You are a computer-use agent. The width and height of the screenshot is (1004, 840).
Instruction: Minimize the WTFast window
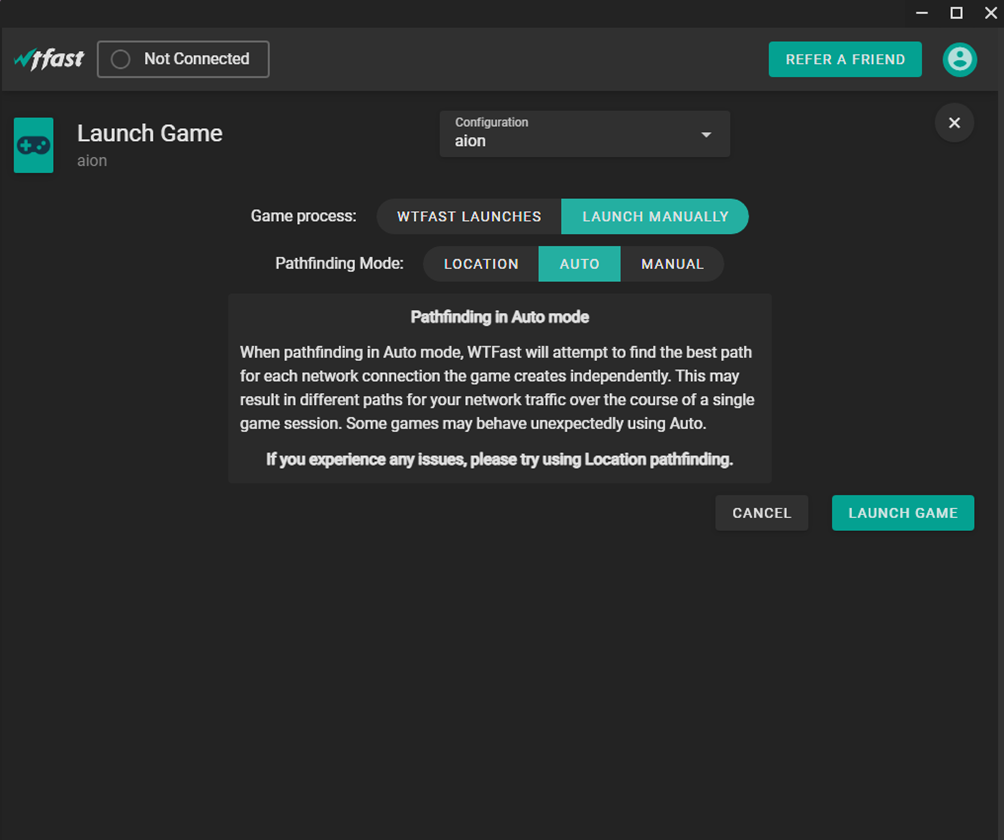pyautogui.click(x=922, y=13)
